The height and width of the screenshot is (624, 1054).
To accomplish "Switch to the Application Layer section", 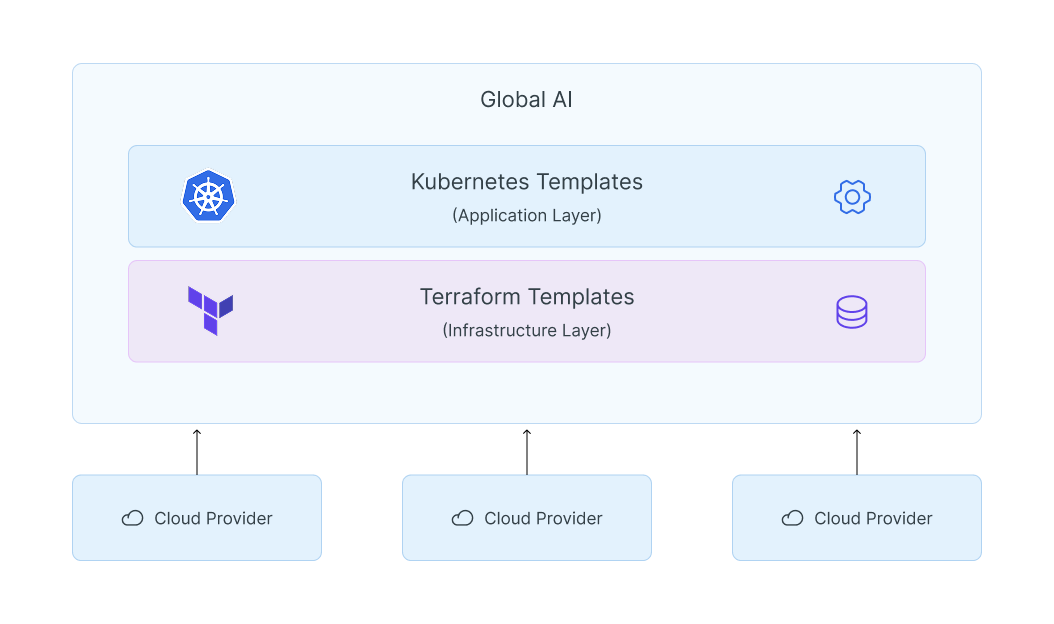I will pos(527,215).
